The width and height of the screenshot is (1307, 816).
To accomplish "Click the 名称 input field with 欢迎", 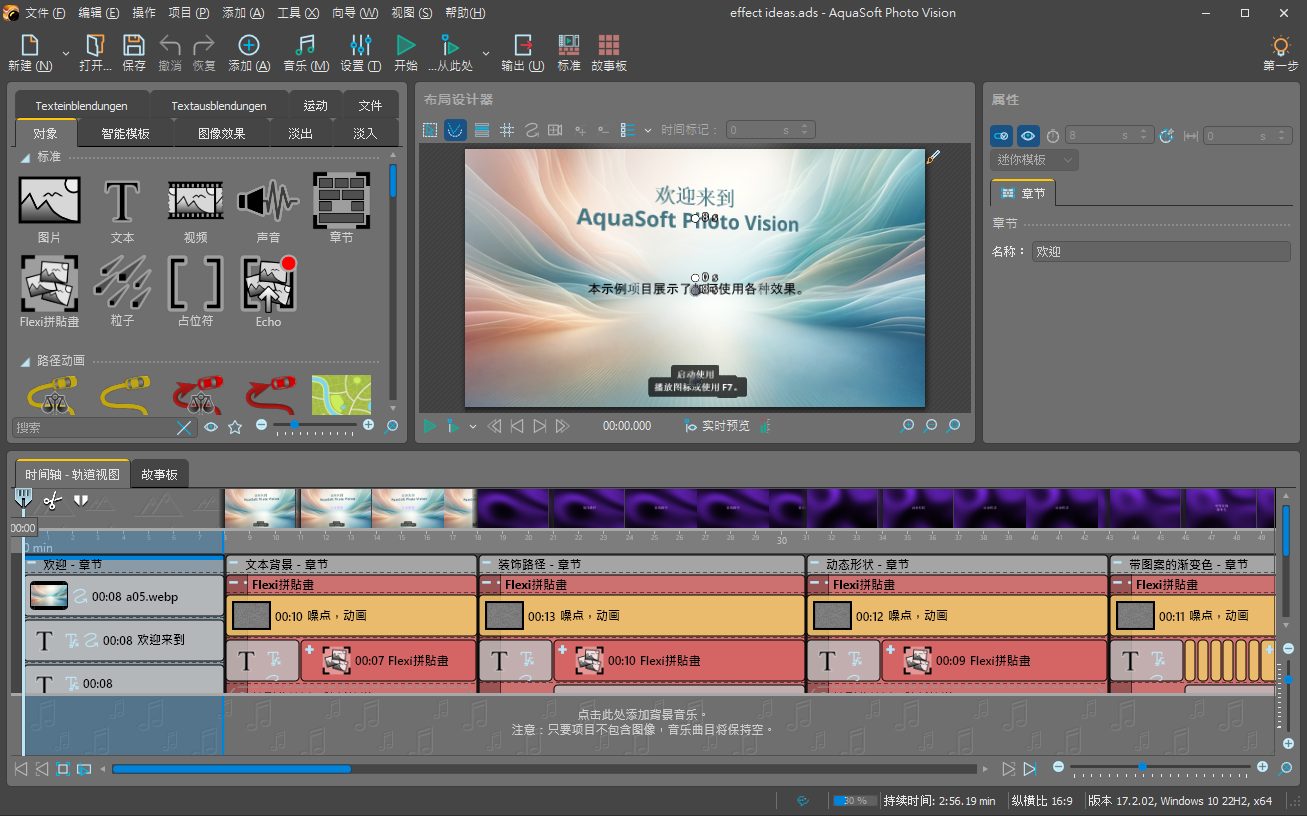I will point(1161,252).
